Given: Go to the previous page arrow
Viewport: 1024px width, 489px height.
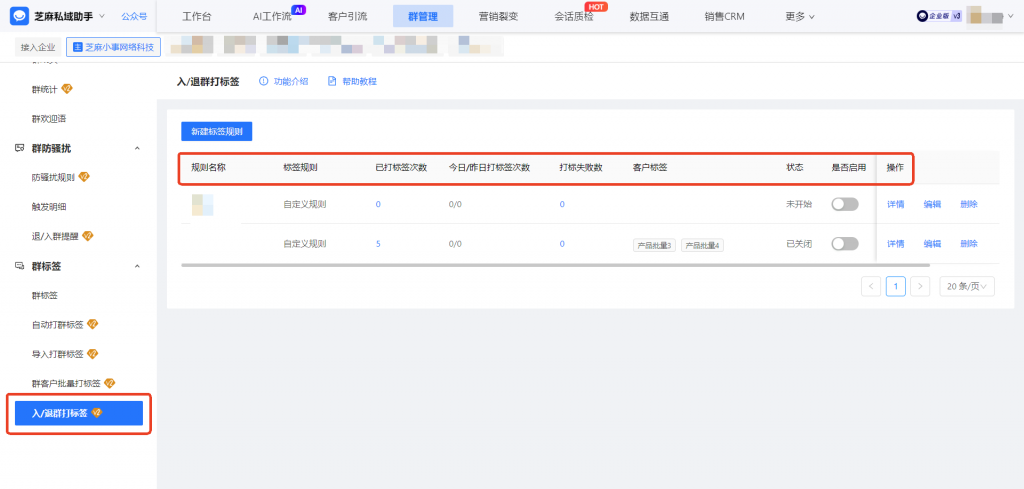Looking at the screenshot, I should point(871,286).
